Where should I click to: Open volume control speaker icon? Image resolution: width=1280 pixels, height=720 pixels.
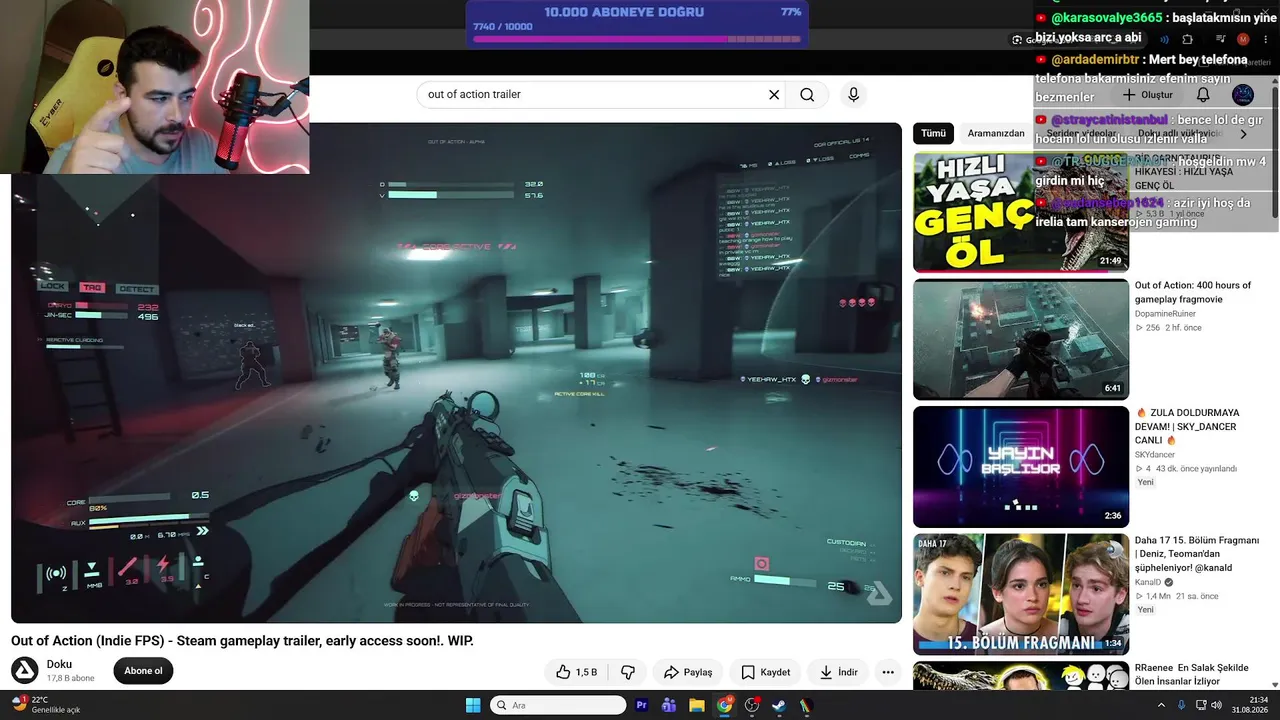(x=1216, y=705)
